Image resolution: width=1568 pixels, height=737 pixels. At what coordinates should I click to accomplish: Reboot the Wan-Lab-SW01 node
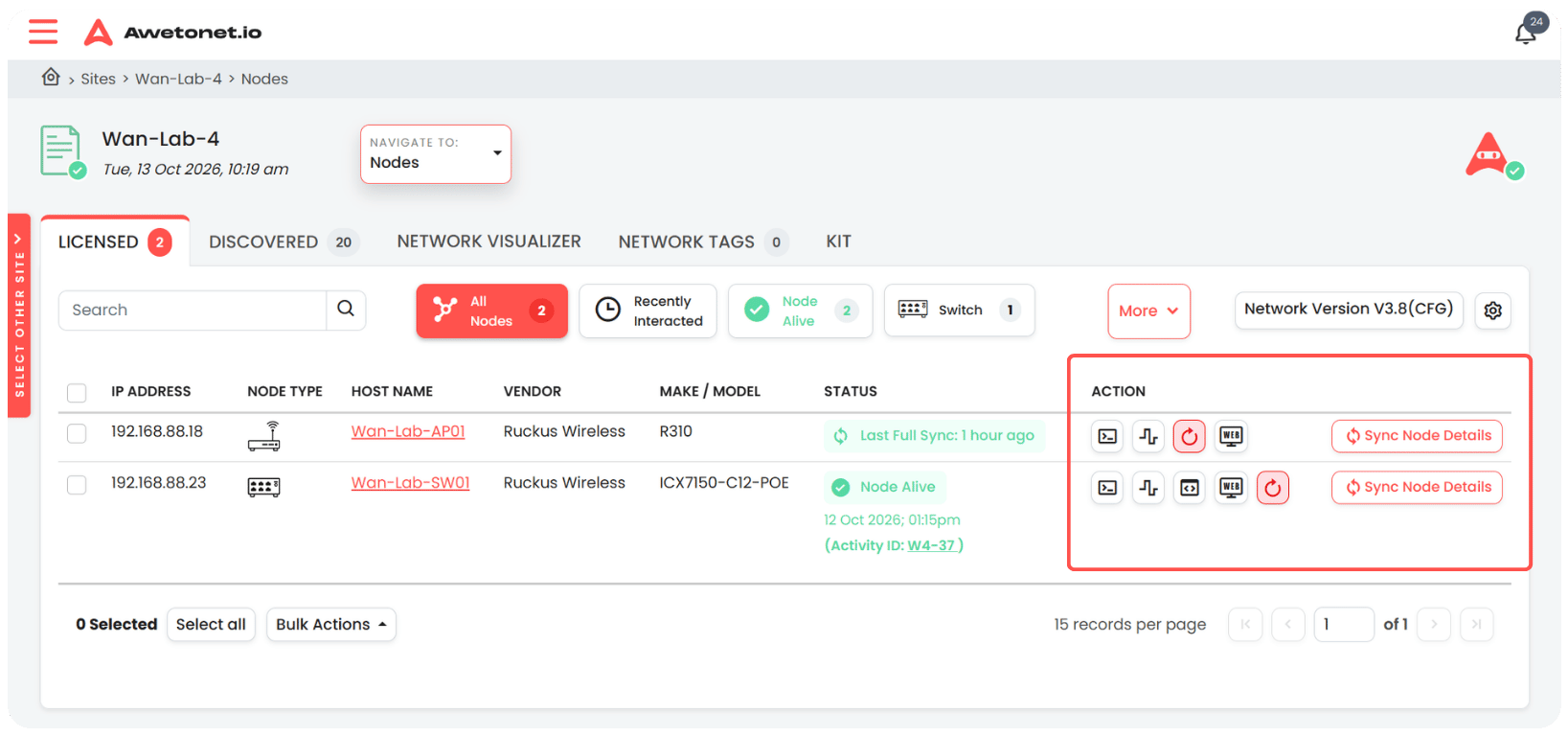(1272, 488)
